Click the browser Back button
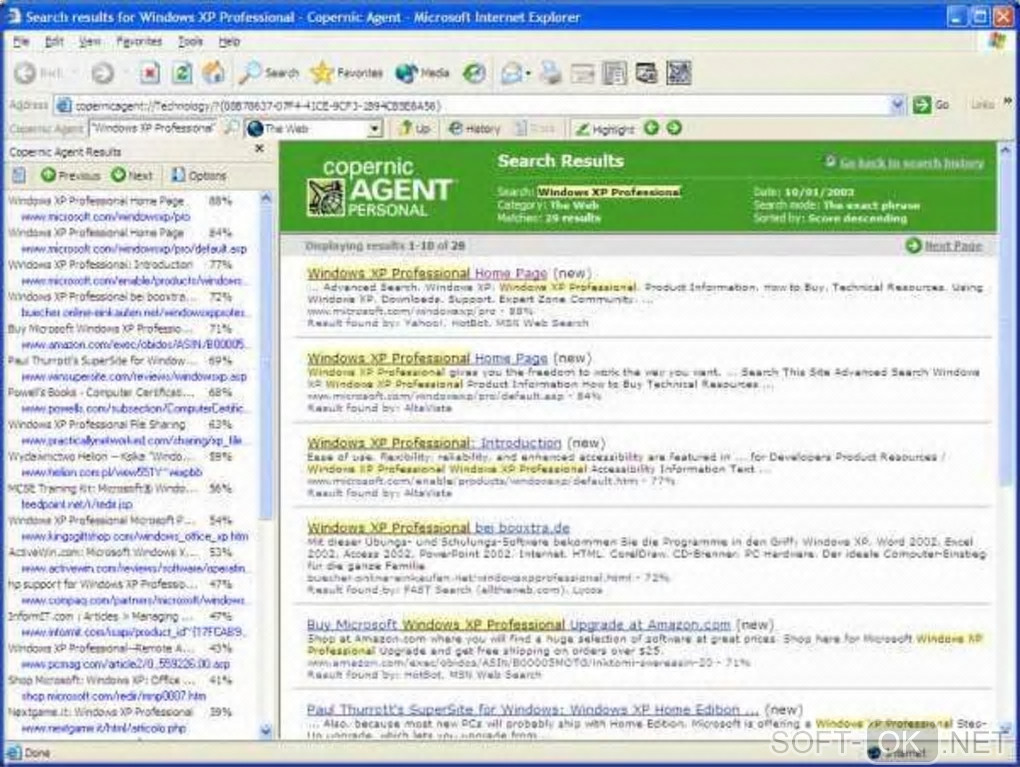This screenshot has height=767, width=1020. pyautogui.click(x=39, y=73)
